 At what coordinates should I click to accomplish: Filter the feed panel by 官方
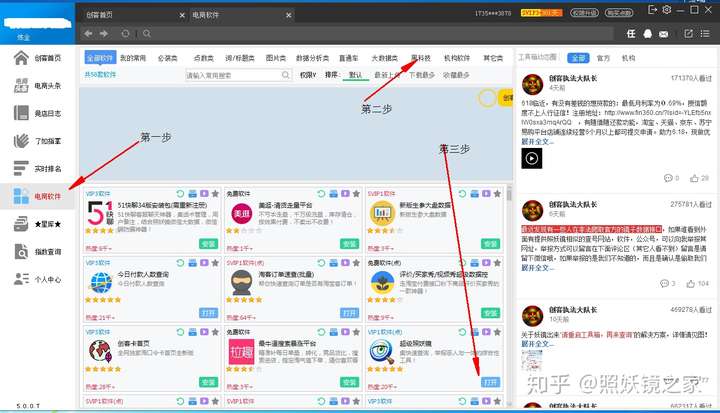(603, 58)
